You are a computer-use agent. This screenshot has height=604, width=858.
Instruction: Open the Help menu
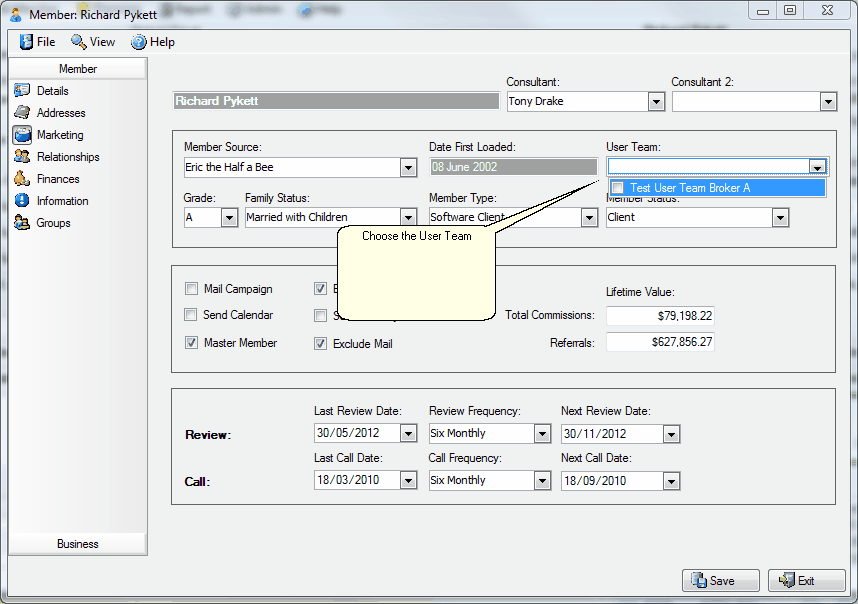click(x=153, y=42)
